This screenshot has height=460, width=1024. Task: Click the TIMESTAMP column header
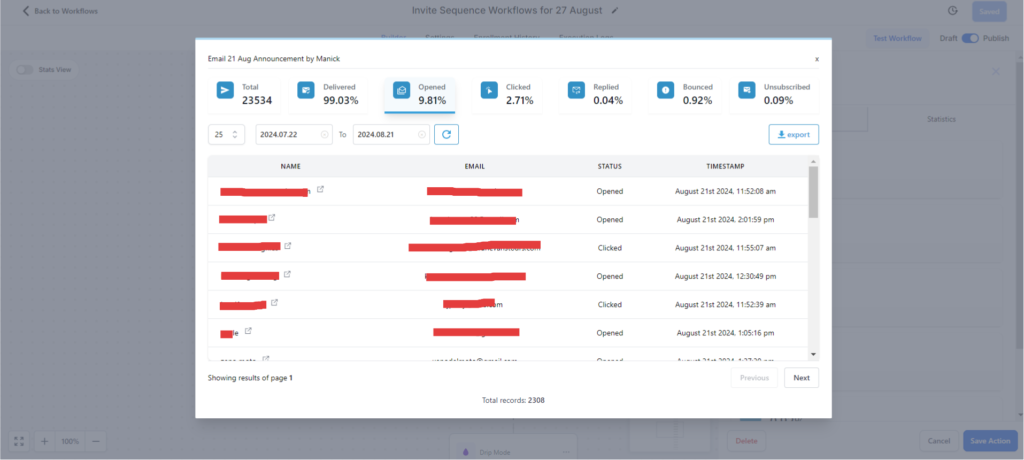(725, 167)
